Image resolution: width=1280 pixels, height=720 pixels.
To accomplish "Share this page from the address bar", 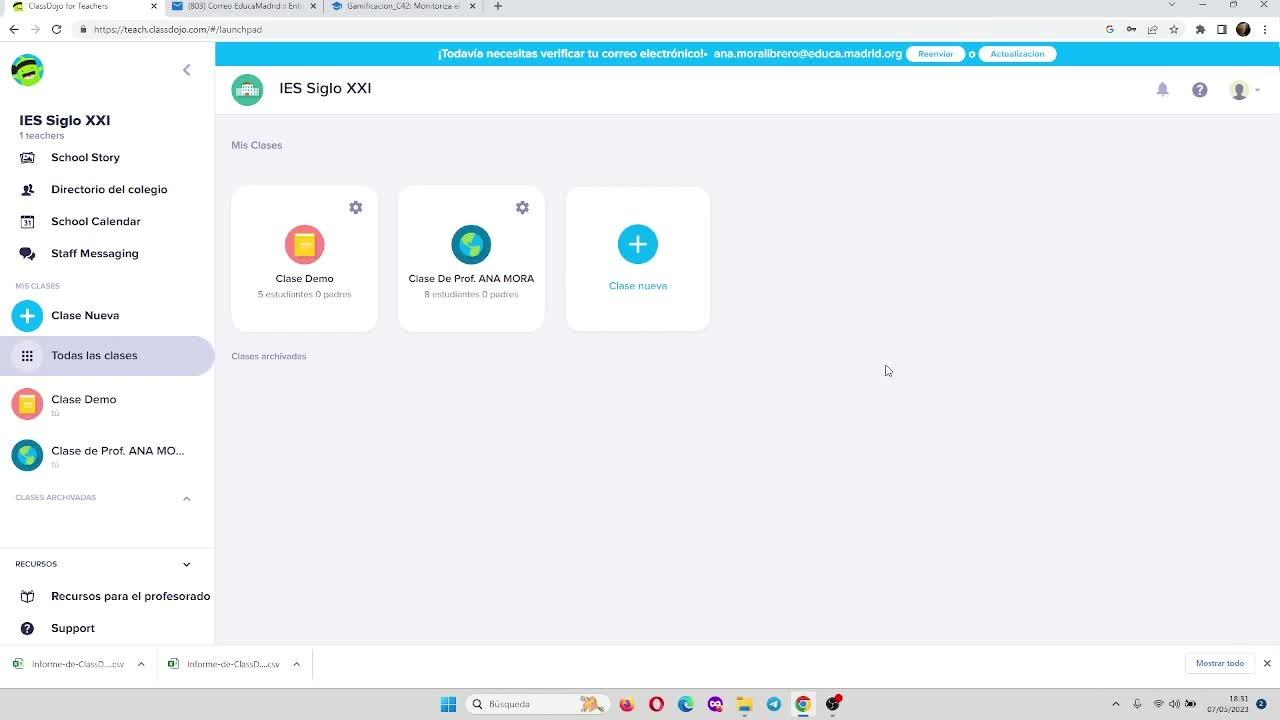I will [1152, 29].
